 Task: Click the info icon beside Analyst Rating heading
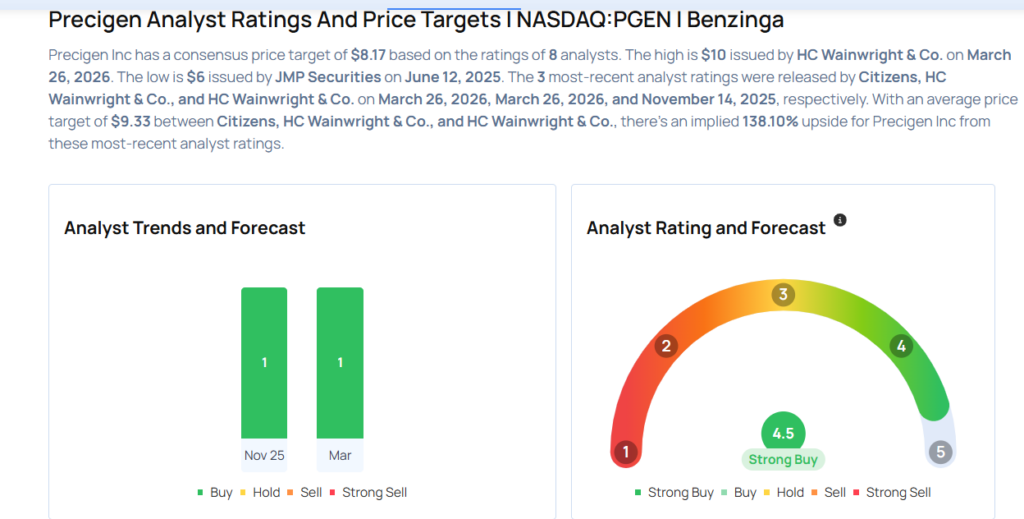(x=840, y=220)
